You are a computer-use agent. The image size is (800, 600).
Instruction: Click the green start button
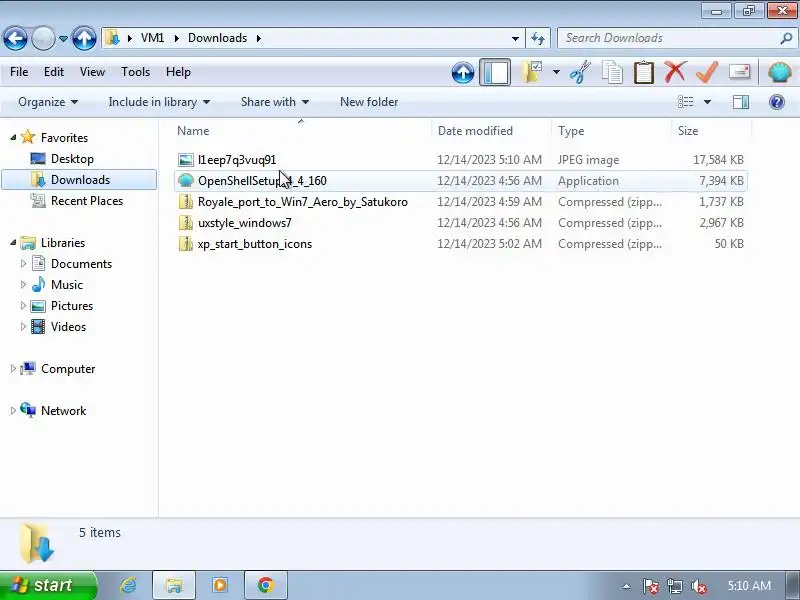pos(48,585)
